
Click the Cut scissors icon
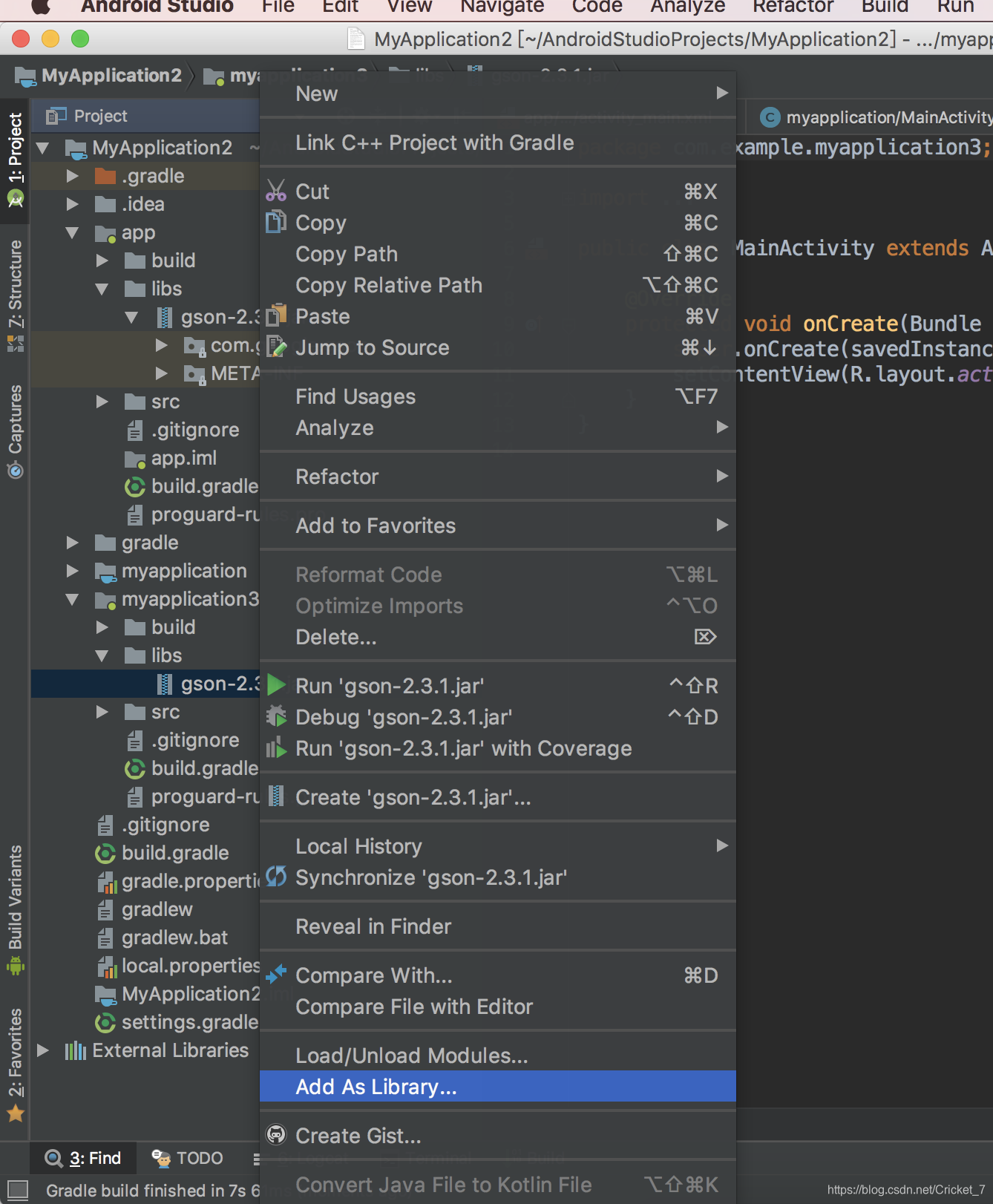(276, 192)
